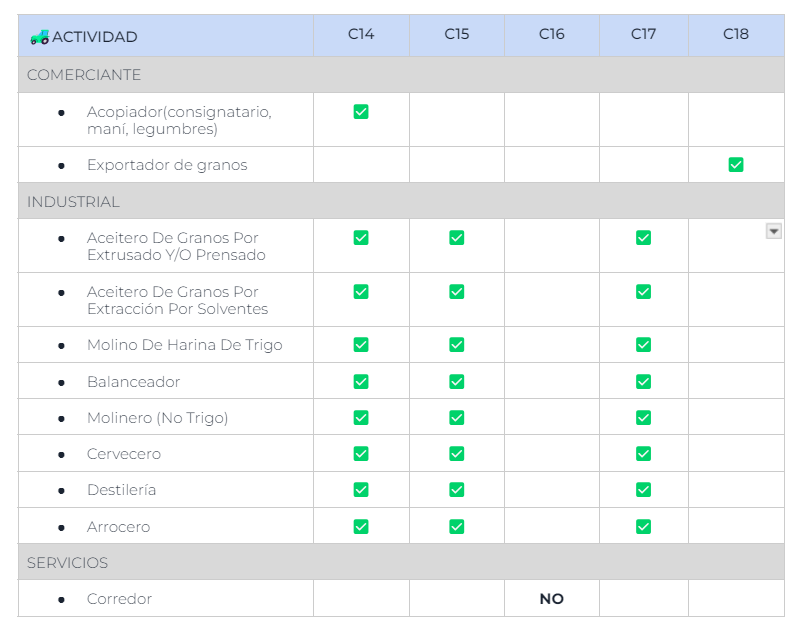Uncheck Cervecero checkbox in column C15

point(457,454)
